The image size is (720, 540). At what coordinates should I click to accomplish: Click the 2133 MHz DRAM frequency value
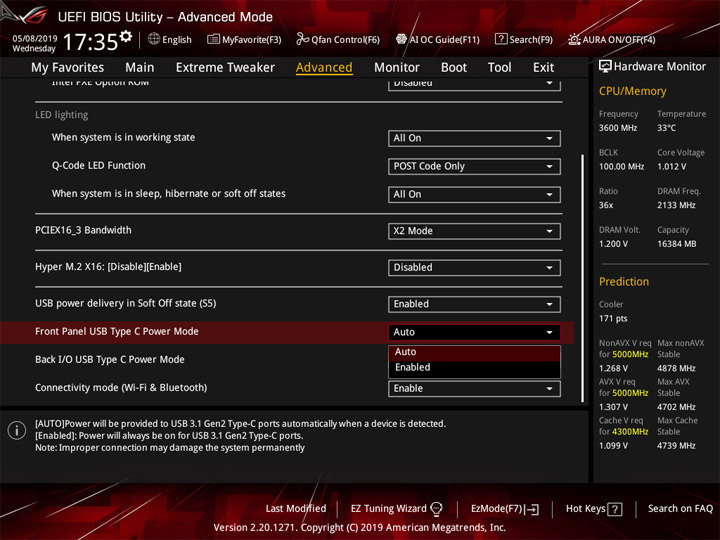(676, 205)
